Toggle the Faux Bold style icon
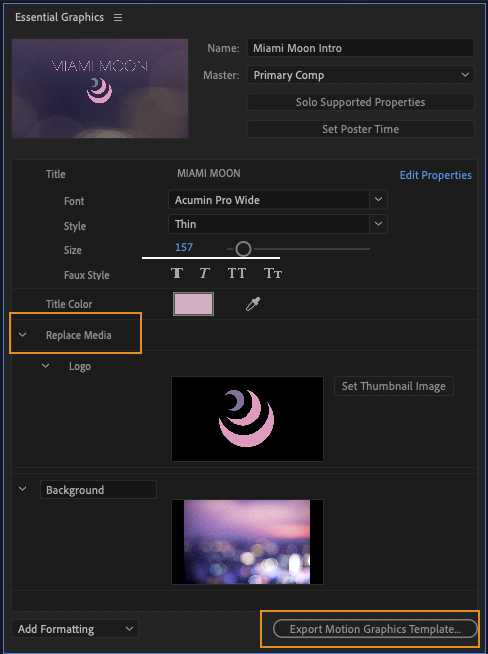This screenshot has width=488, height=654. [177, 273]
